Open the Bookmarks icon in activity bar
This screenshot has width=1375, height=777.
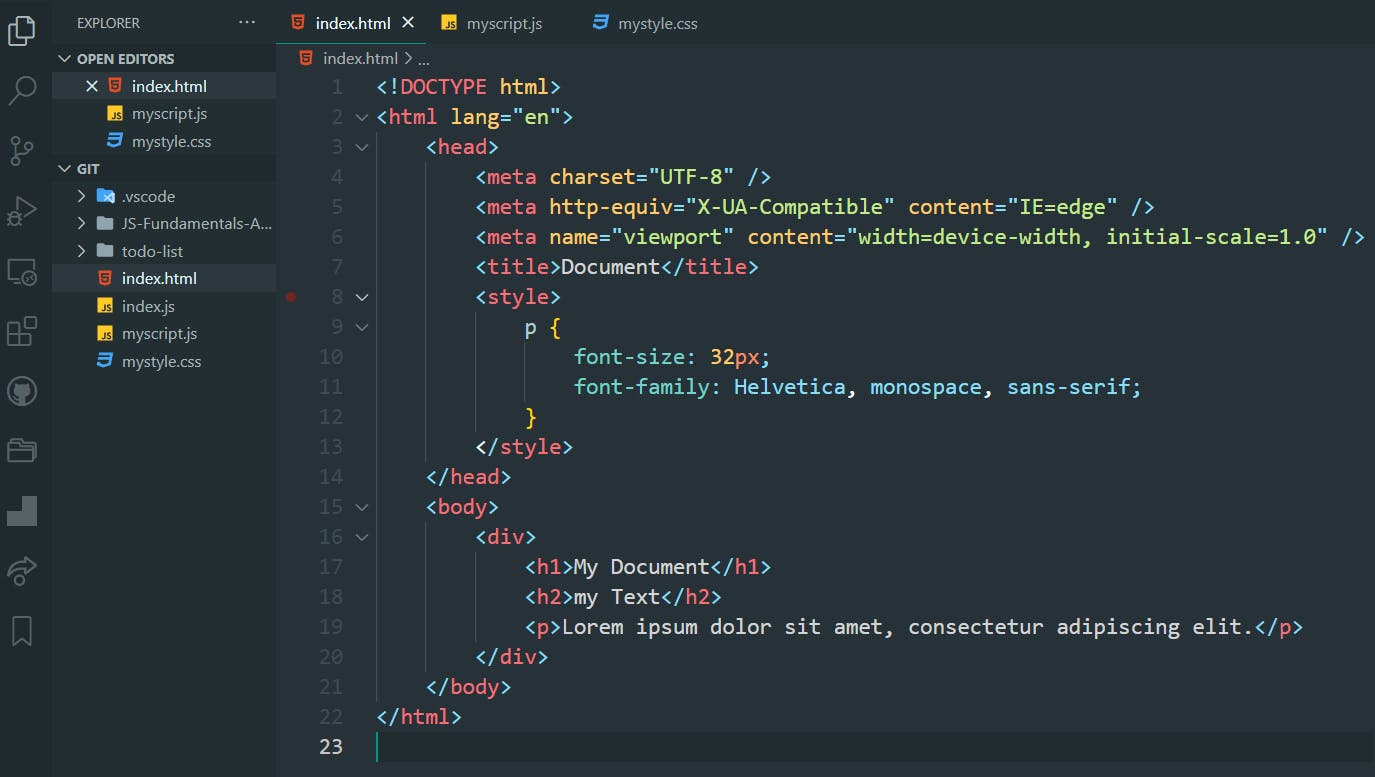click(22, 631)
